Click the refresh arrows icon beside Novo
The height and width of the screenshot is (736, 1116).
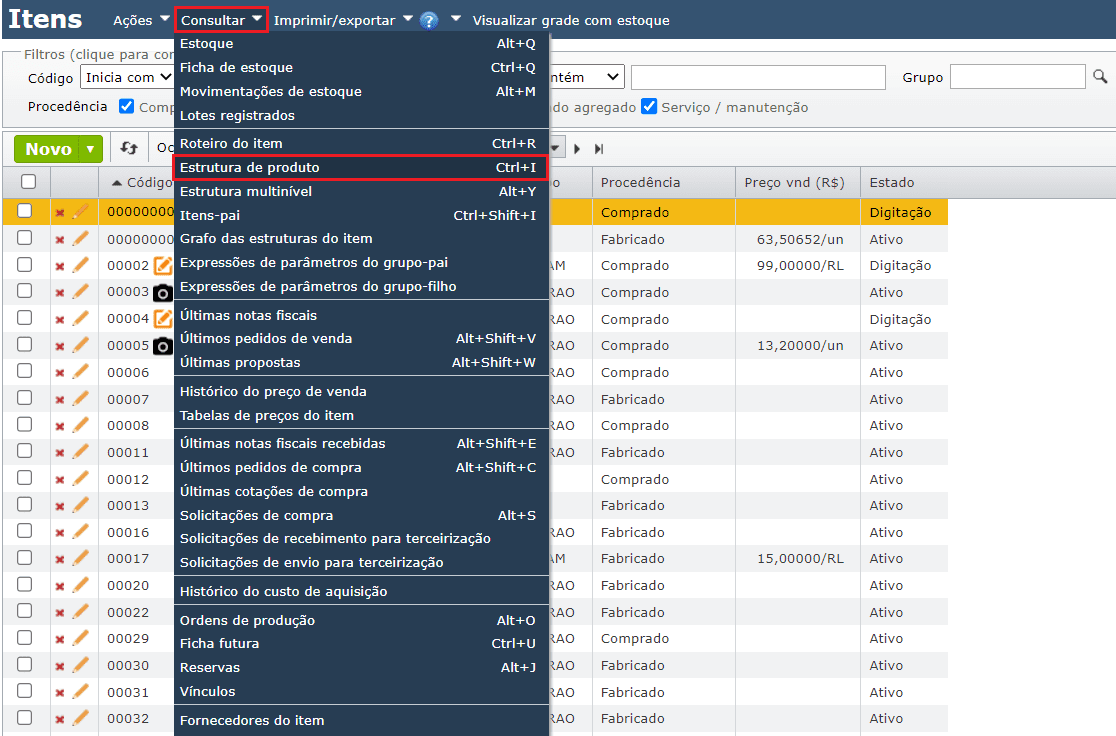click(x=129, y=148)
